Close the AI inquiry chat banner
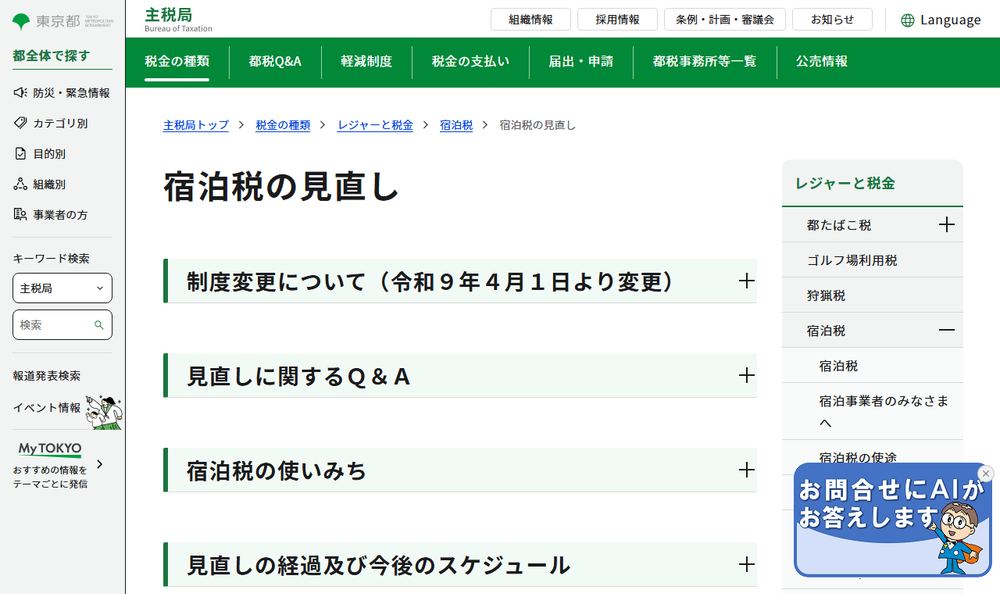Viewport: 1000px width, 594px height. [x=985, y=473]
